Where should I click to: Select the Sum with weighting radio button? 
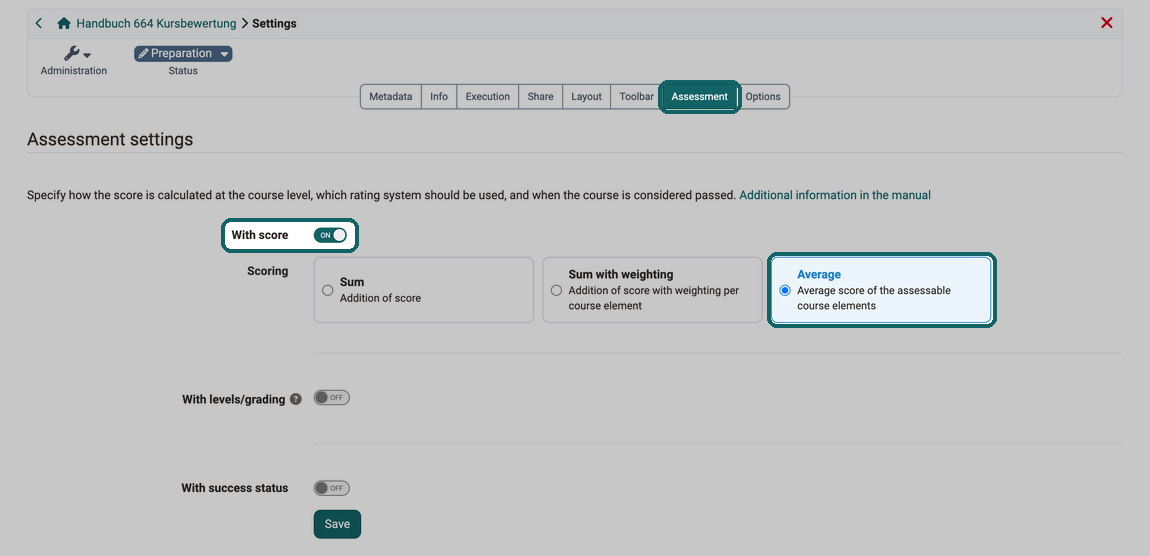tap(556, 290)
